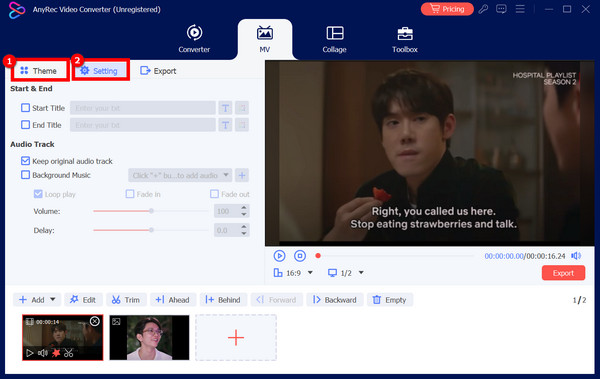Toggle the Fade in checkbox
Screen dimensions: 600x379
coord(130,194)
